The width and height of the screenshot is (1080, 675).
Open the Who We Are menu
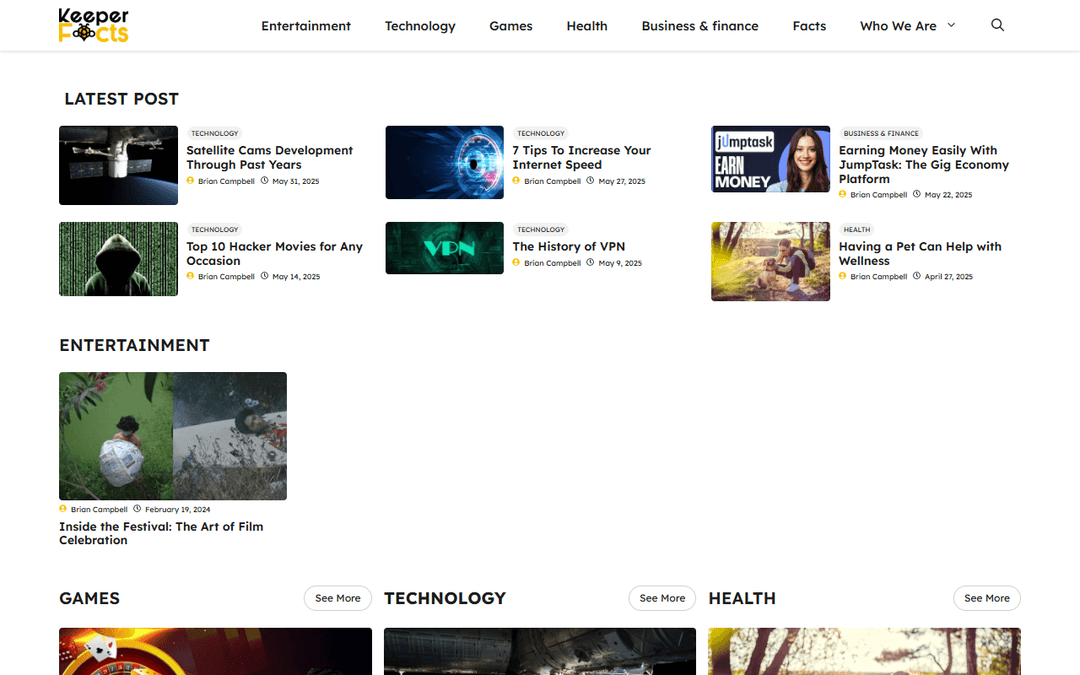pyautogui.click(x=898, y=26)
